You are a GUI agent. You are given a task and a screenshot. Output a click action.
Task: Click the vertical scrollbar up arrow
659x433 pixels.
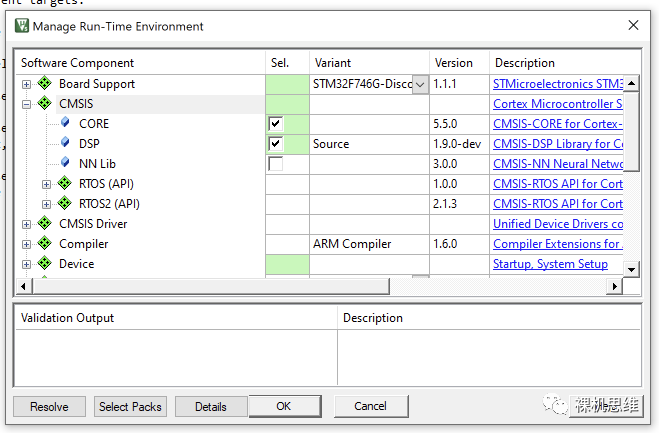coord(631,83)
